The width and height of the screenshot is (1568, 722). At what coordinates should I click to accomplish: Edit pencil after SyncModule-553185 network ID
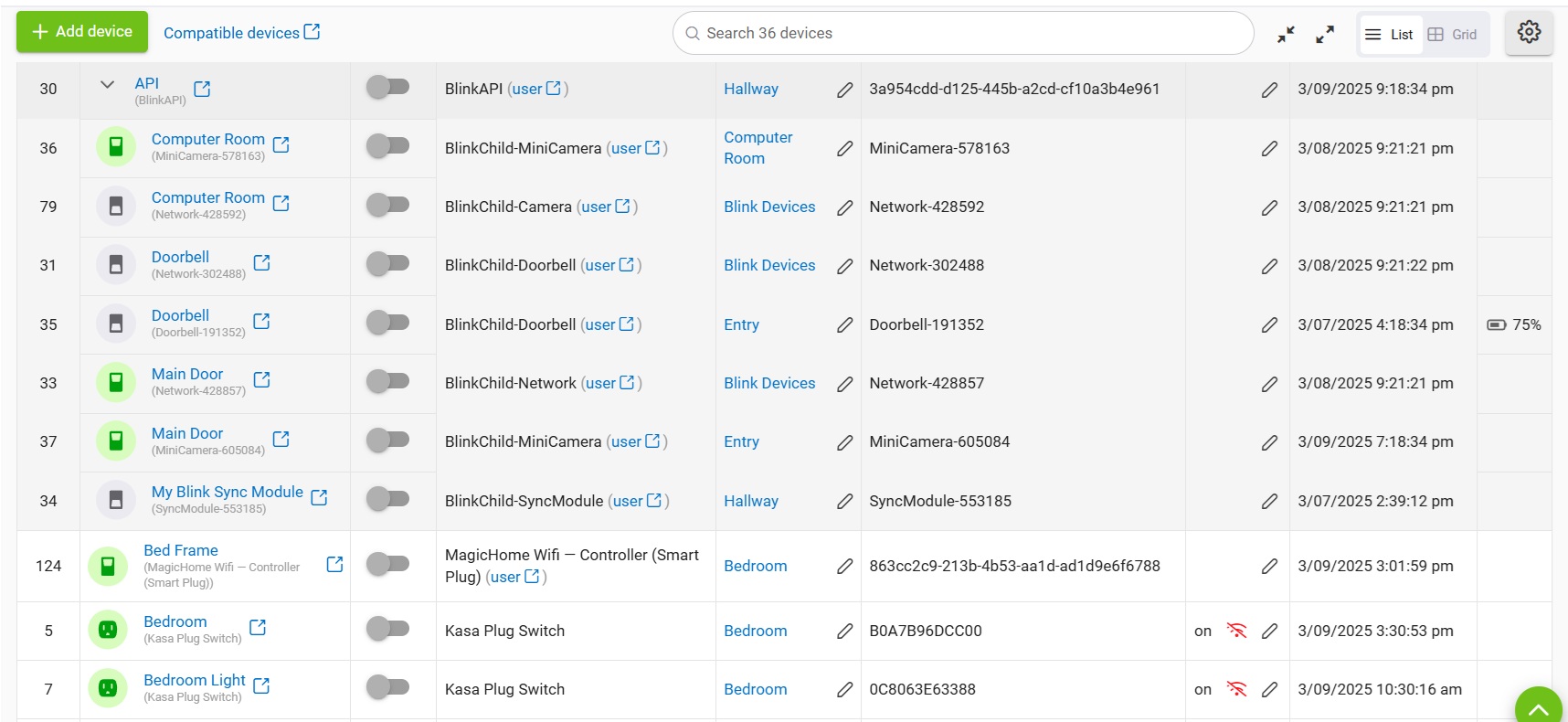(x=1269, y=501)
